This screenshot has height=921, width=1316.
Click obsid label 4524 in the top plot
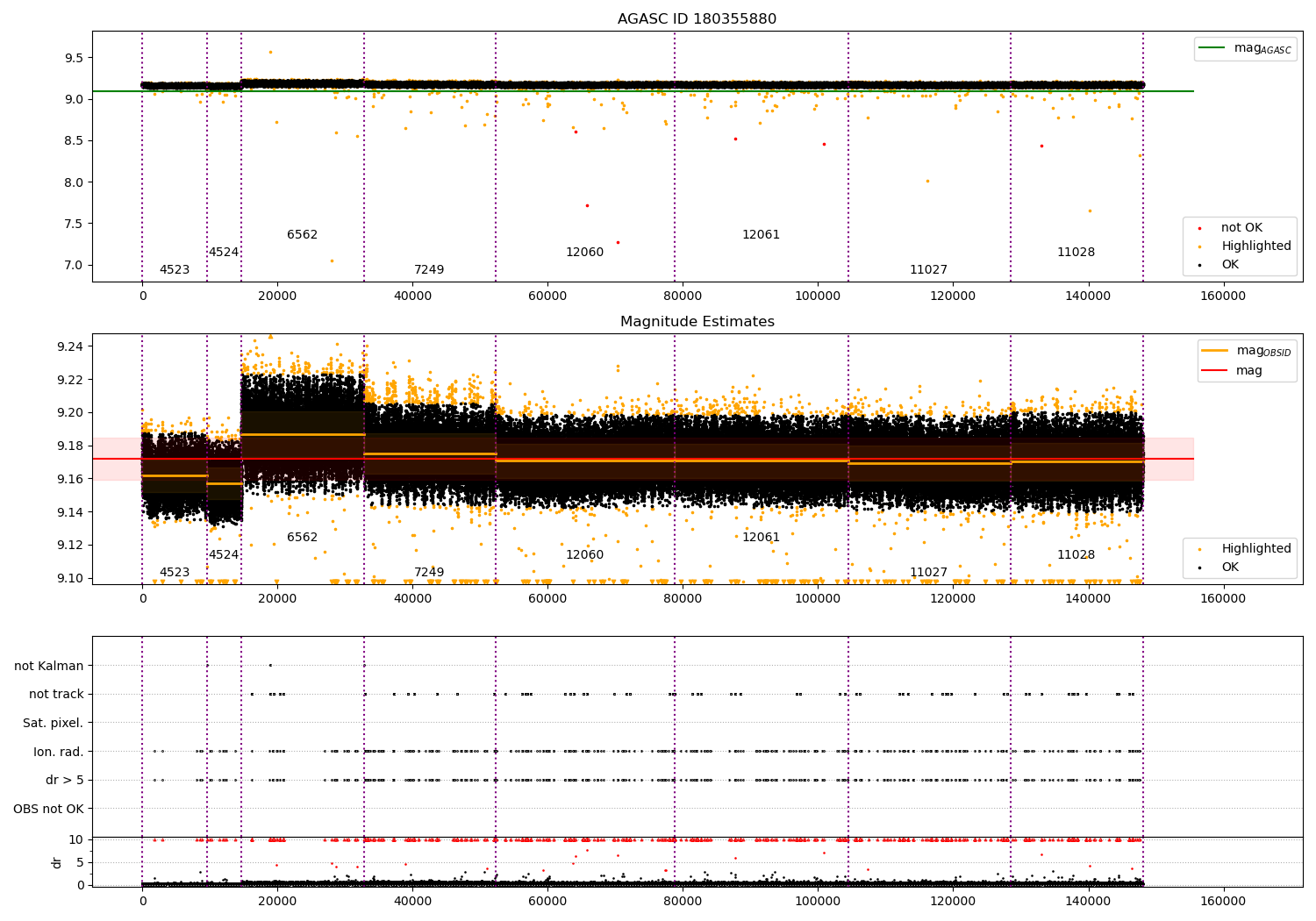[224, 253]
